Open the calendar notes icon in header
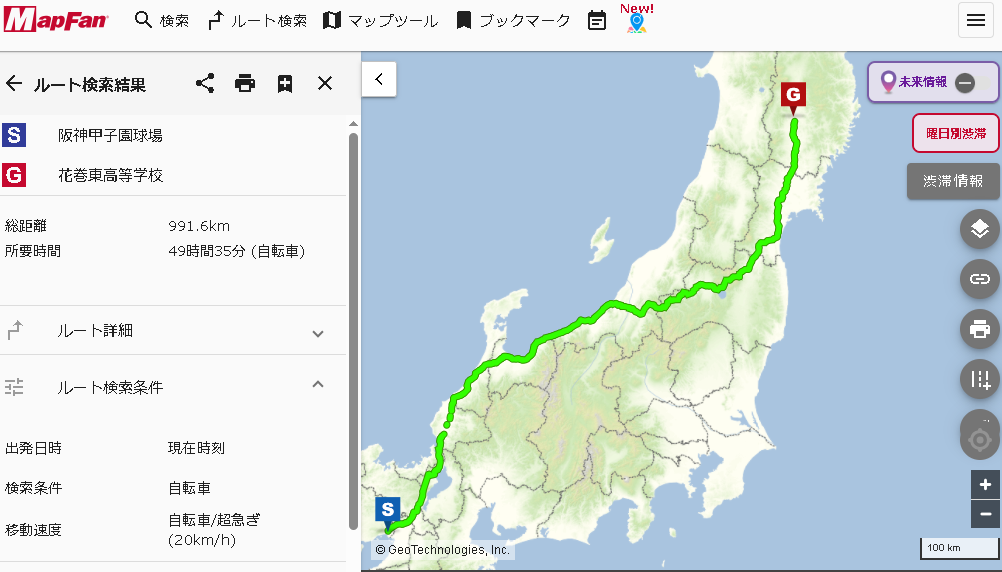This screenshot has height=572, width=1002. tap(597, 20)
